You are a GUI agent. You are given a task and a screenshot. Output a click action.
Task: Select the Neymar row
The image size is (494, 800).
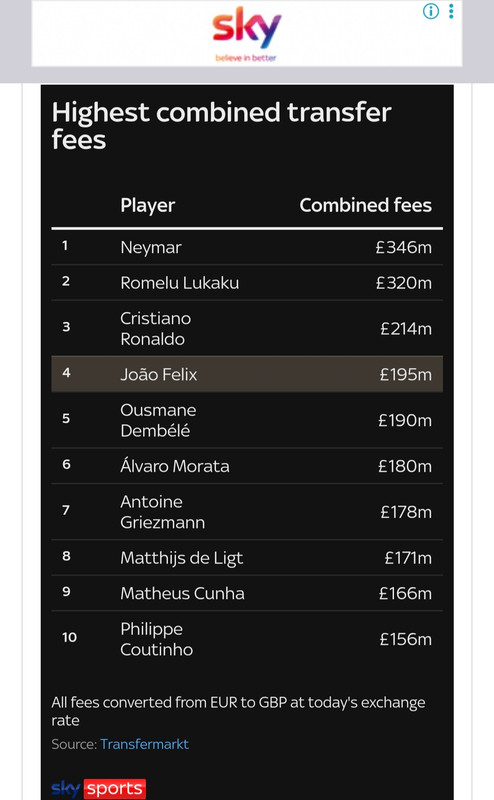tap(247, 247)
